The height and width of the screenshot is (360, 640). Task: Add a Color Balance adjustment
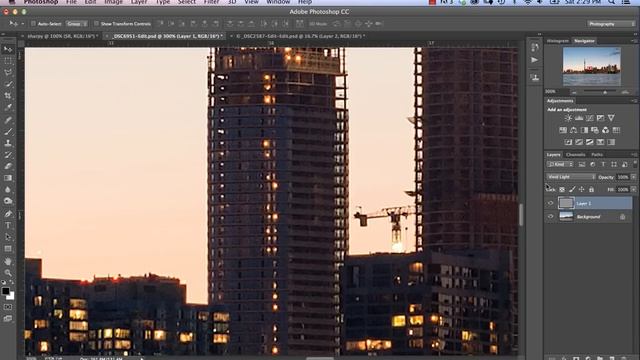(x=573, y=130)
